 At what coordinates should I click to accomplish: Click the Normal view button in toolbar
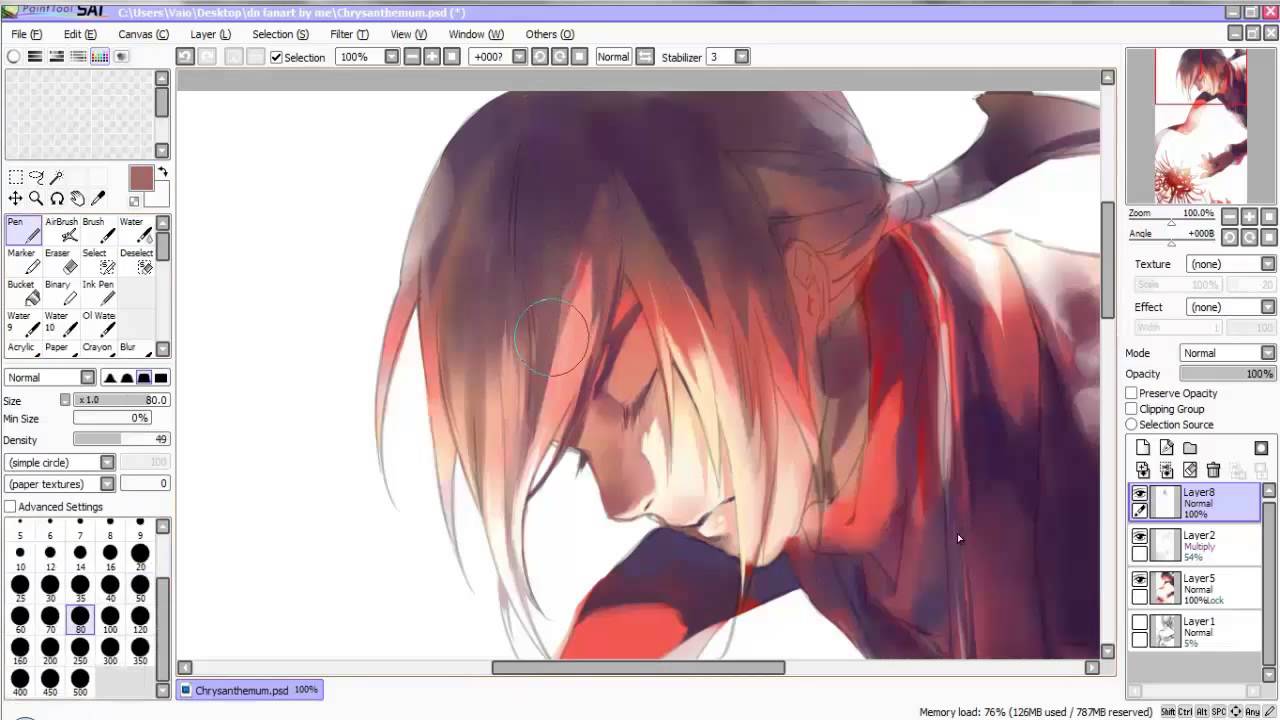[613, 57]
